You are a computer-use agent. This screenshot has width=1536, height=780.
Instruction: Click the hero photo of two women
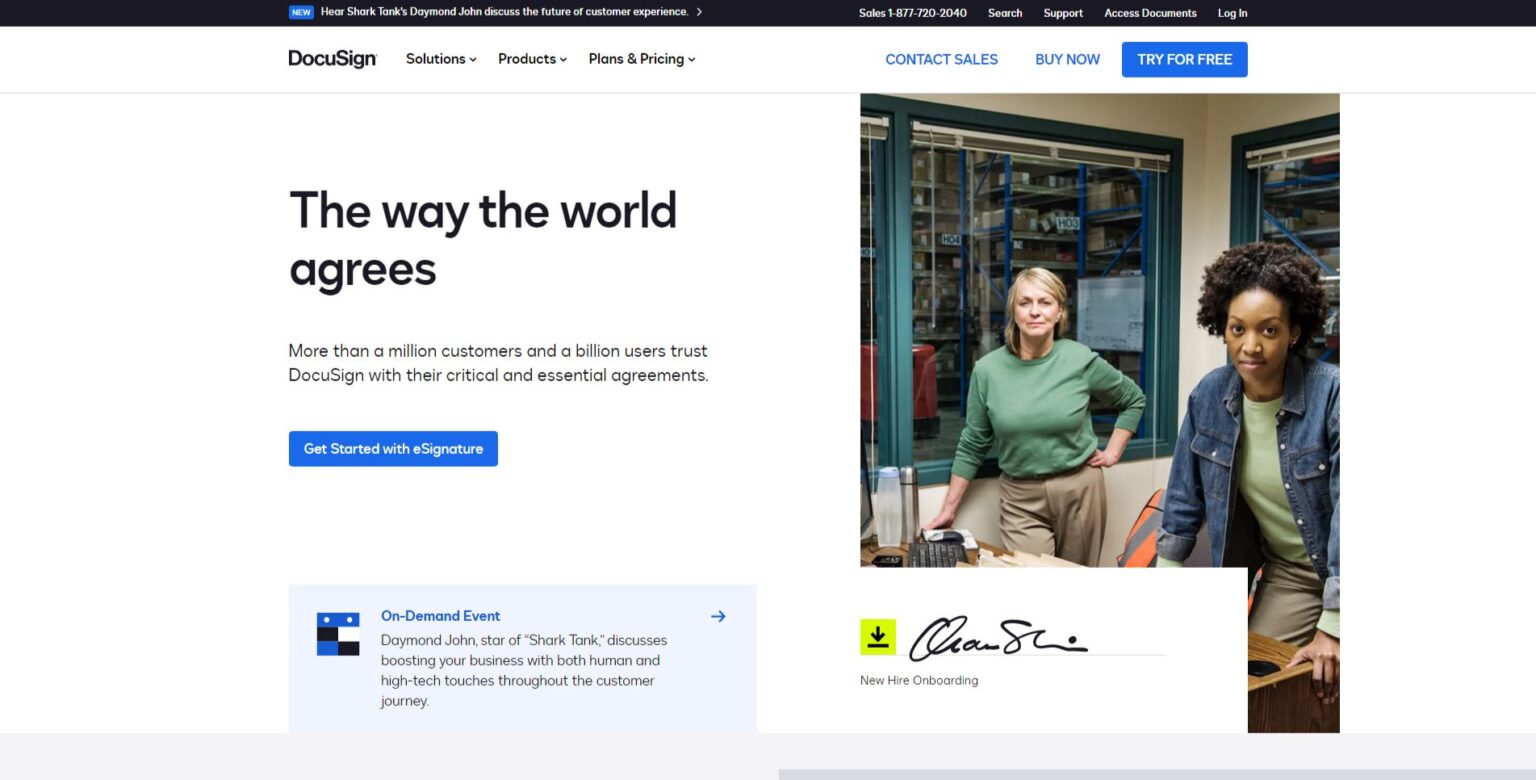pyautogui.click(x=1099, y=330)
